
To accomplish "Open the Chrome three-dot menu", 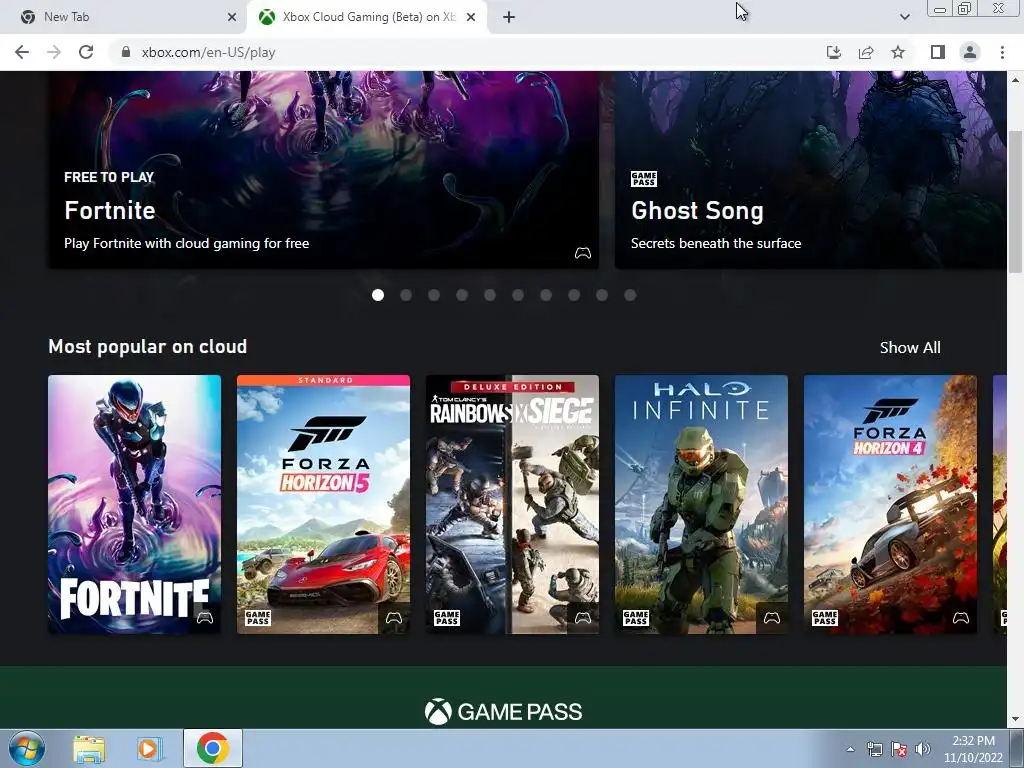I will 1002,52.
